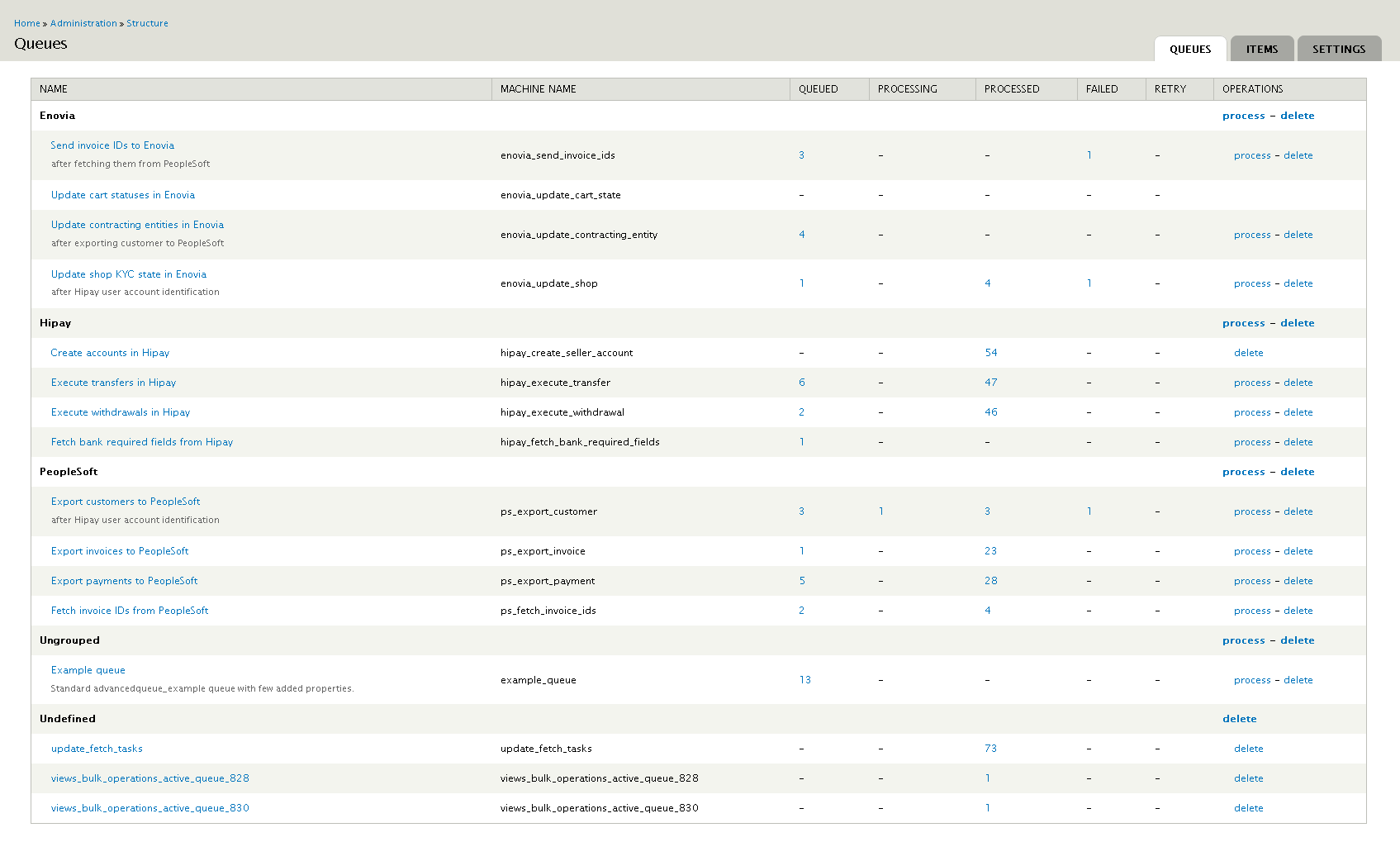Image resolution: width=1400 pixels, height=842 pixels.
Task: Open Update cart statuses in Enovia
Action: pyautogui.click(x=123, y=195)
